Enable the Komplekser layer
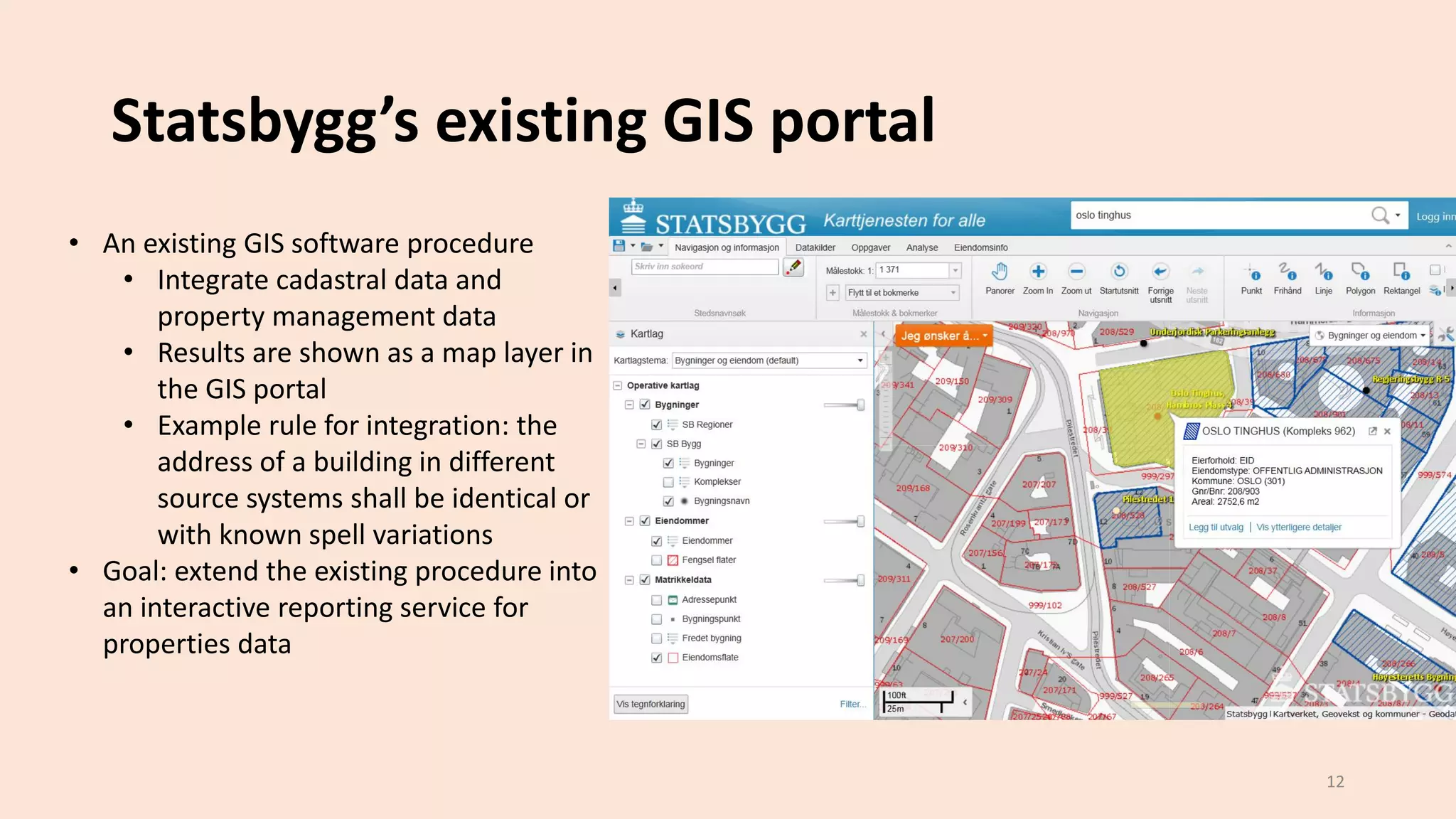 (668, 482)
